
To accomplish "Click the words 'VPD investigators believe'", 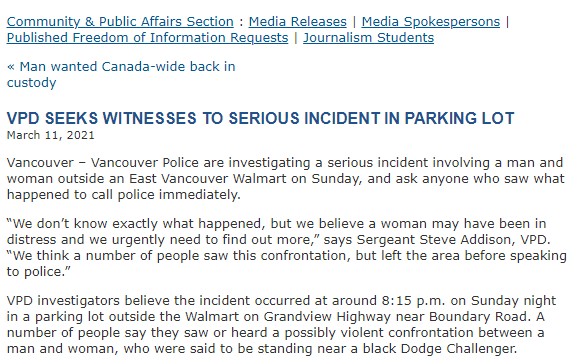I will 88,301.
